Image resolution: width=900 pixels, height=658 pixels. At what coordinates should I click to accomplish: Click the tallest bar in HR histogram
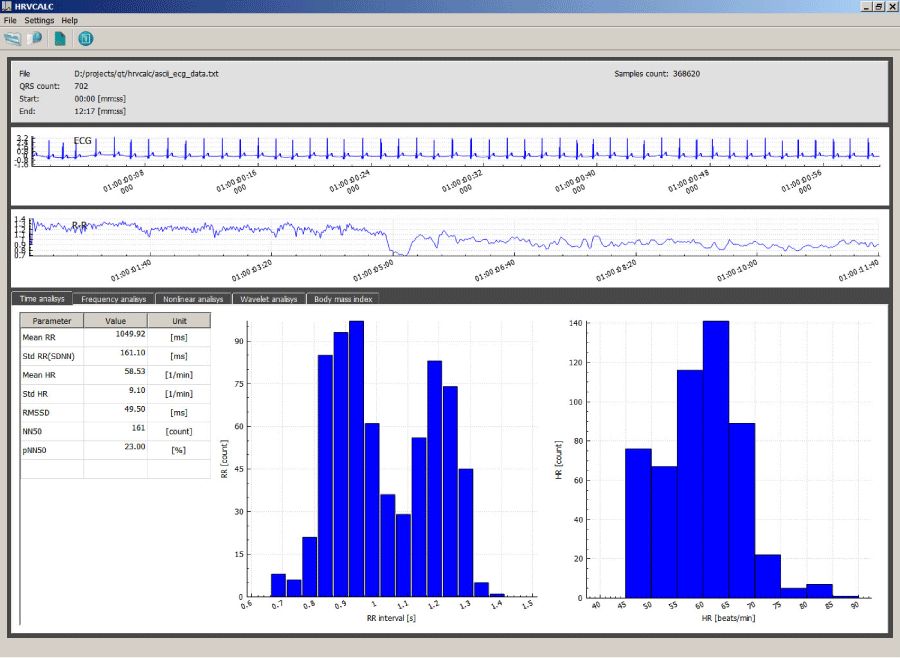[715, 460]
